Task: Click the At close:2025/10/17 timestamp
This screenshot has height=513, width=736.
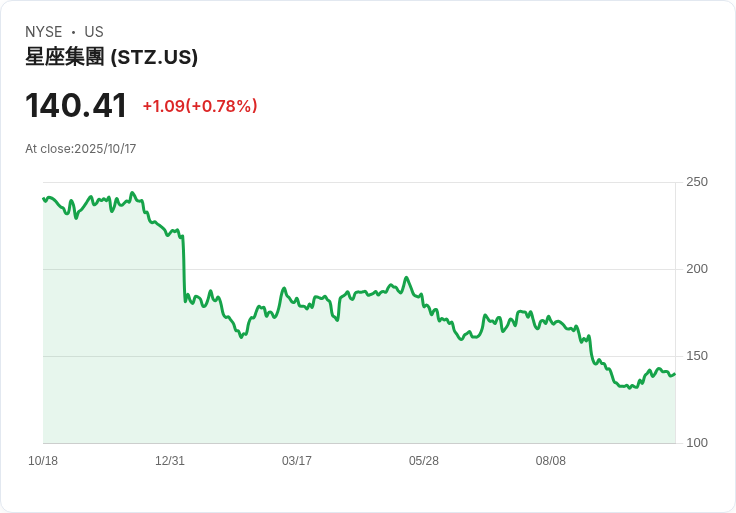Action: point(81,149)
